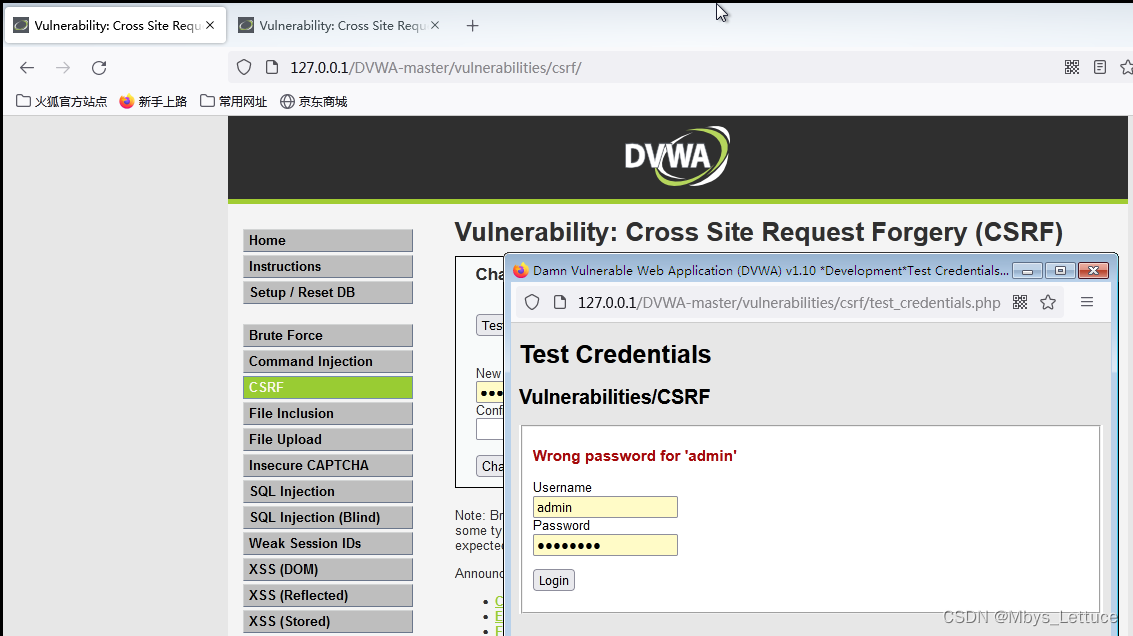This screenshot has width=1133, height=636.
Task: Open SQL Injection (Blind) page
Action: 328,517
